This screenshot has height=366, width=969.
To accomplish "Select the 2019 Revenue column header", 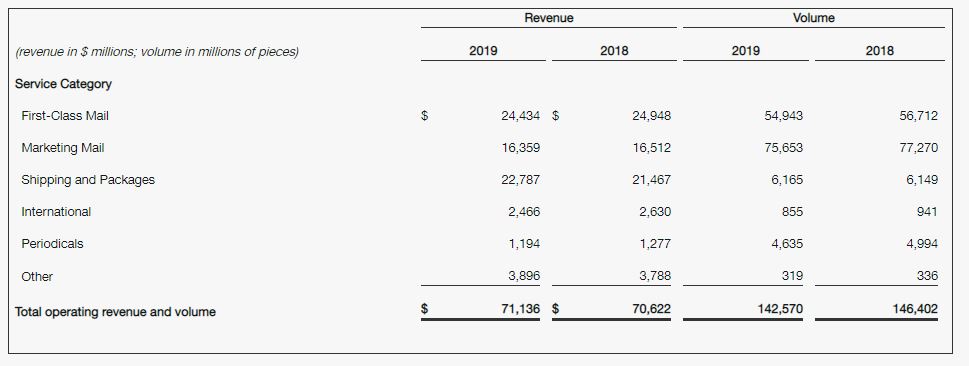I will tap(483, 51).
